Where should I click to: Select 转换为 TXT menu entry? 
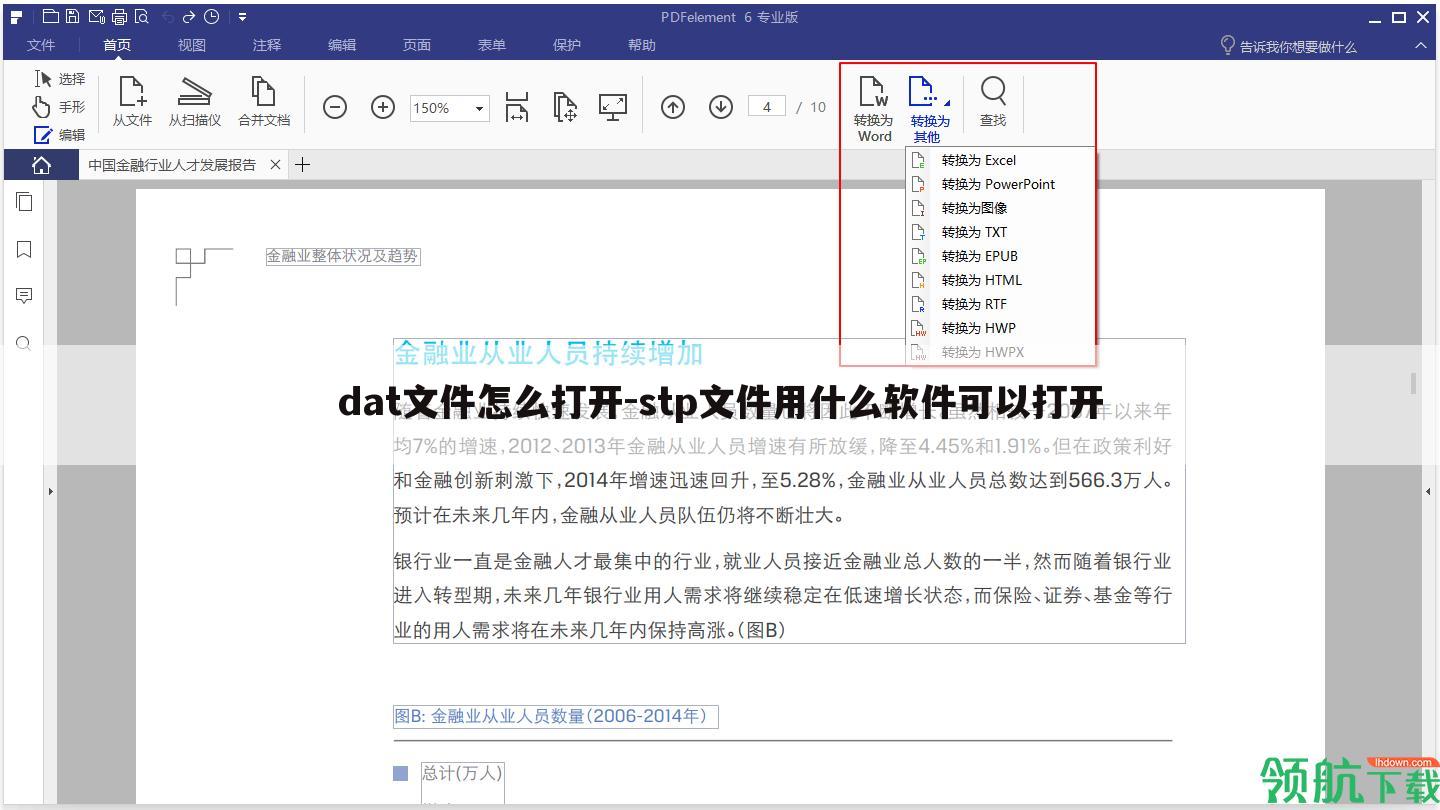tap(1000, 232)
